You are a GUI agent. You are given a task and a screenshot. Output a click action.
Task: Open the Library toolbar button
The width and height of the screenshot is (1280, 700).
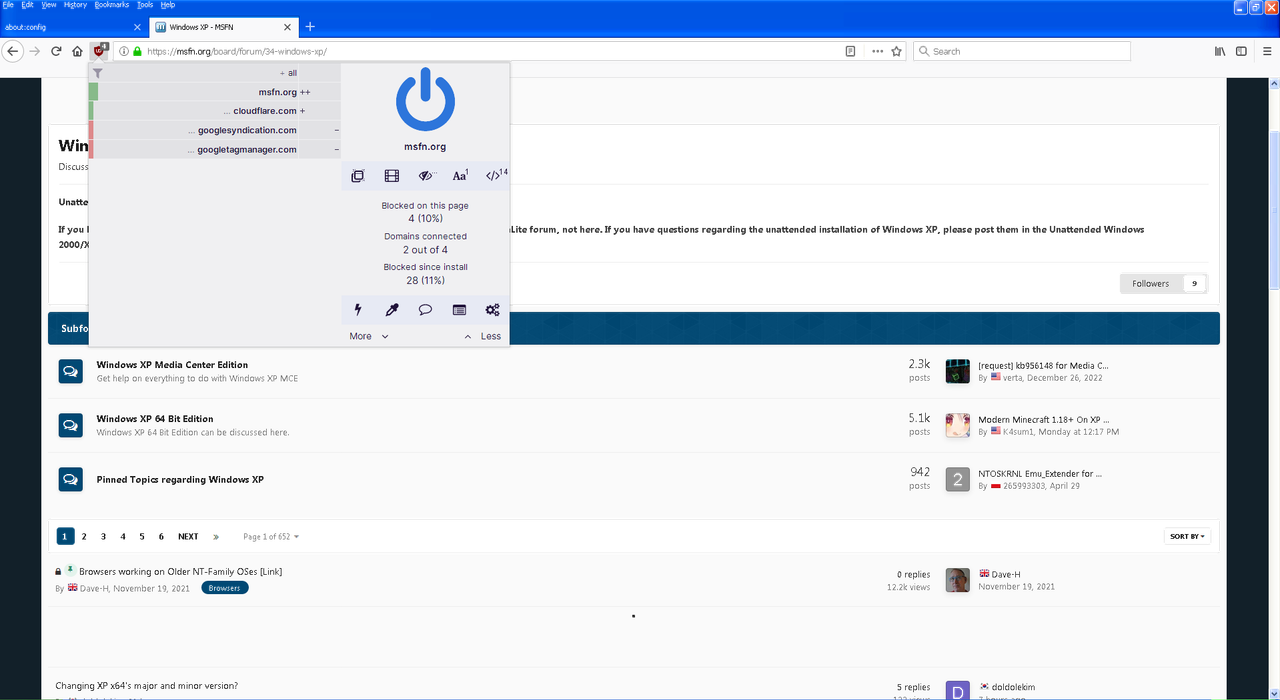(x=1220, y=51)
